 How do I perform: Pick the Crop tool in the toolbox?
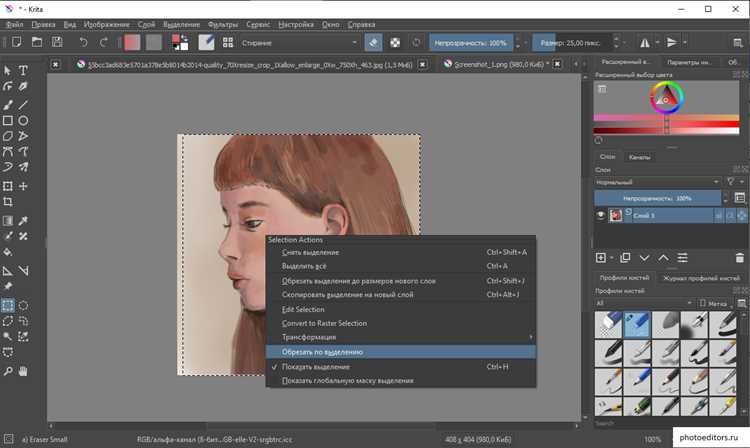tap(8, 202)
